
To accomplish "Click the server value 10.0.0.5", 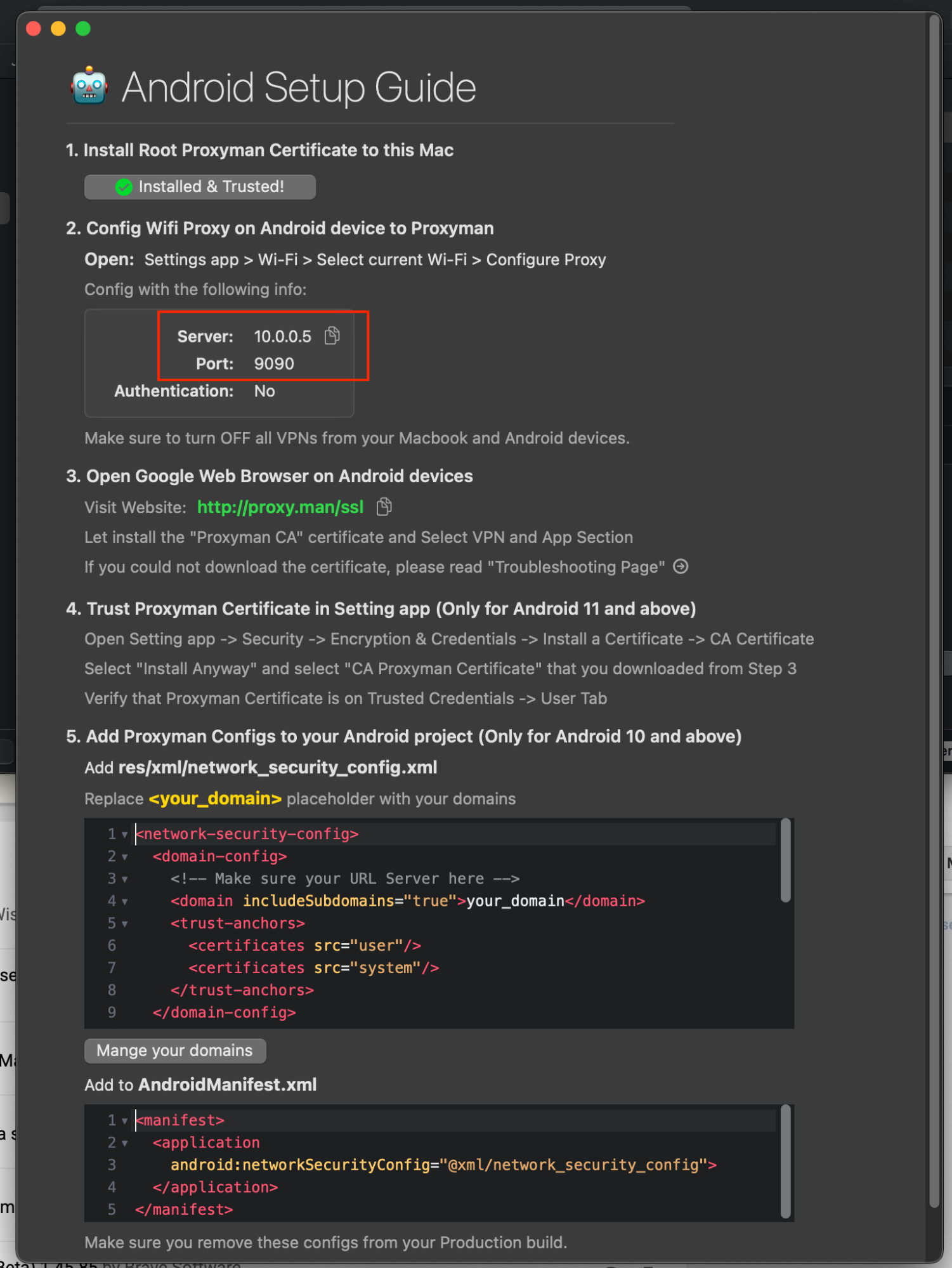I will 283,336.
